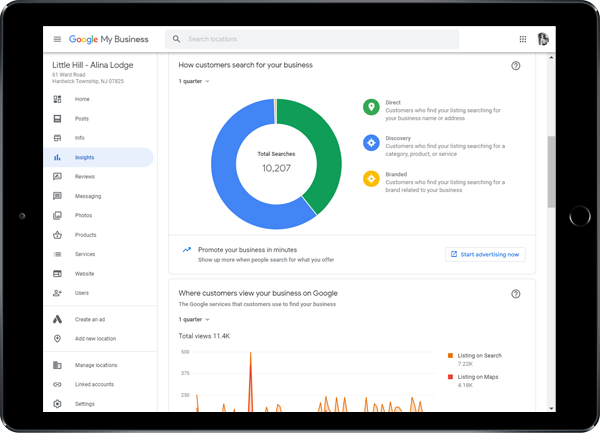Expand the views card's 1 quarter dropdown

click(x=194, y=319)
